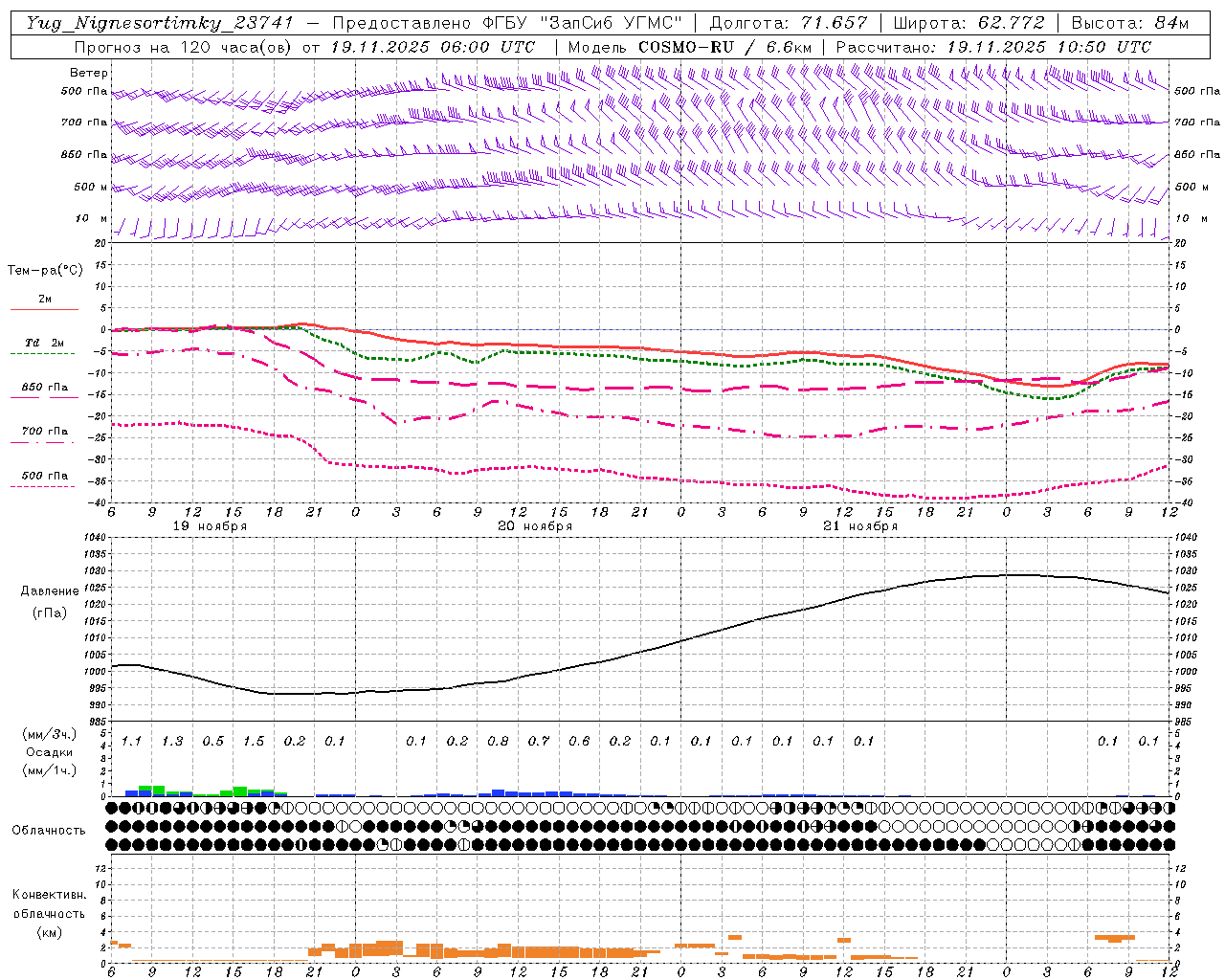Click the '700 гПа' temperature legend entry
The width and height of the screenshot is (1225, 980).
(45, 431)
